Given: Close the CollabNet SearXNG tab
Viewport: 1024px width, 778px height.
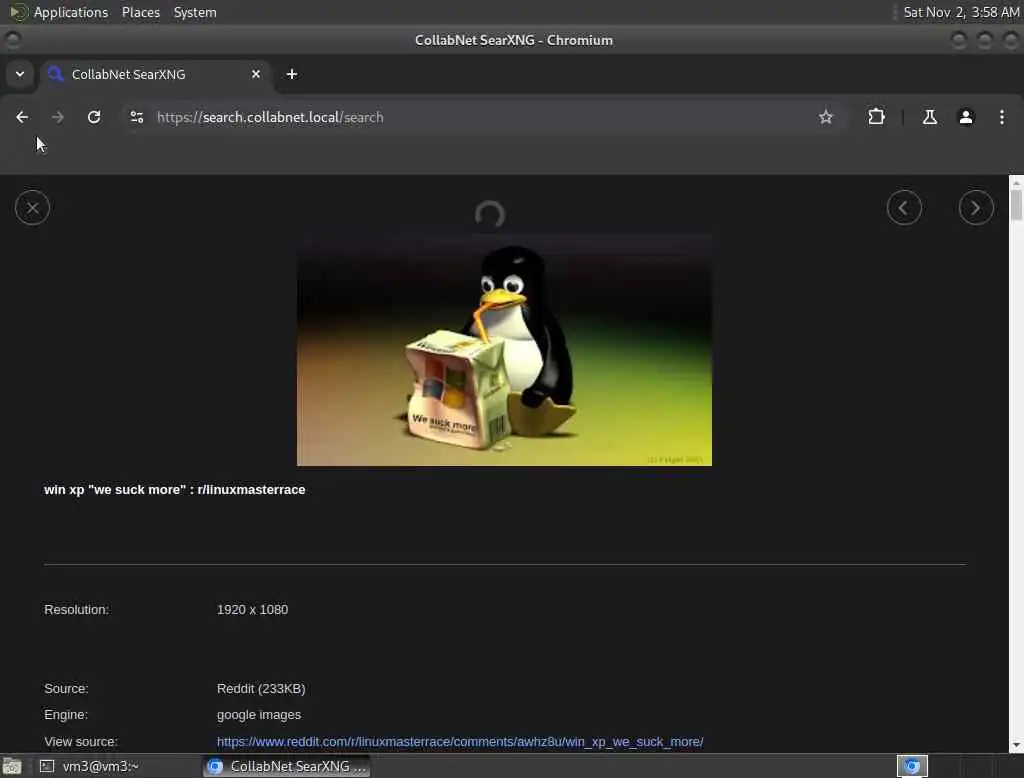Looking at the screenshot, I should point(256,74).
